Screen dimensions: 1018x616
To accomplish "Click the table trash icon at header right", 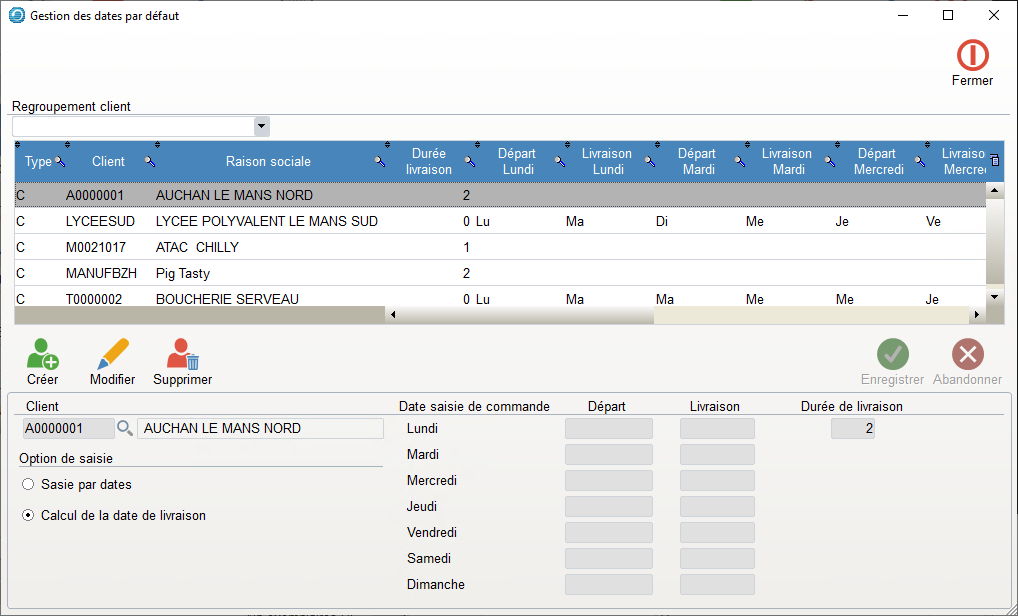I will point(994,160).
